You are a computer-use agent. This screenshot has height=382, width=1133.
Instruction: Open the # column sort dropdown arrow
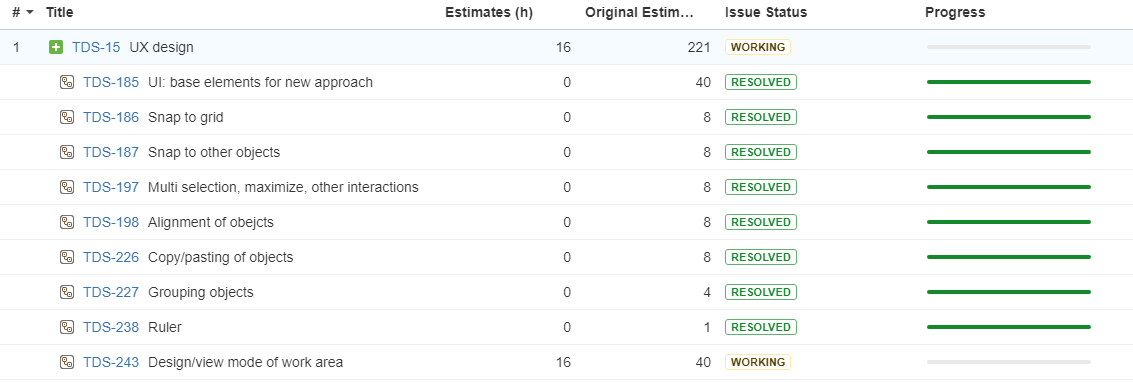click(30, 12)
